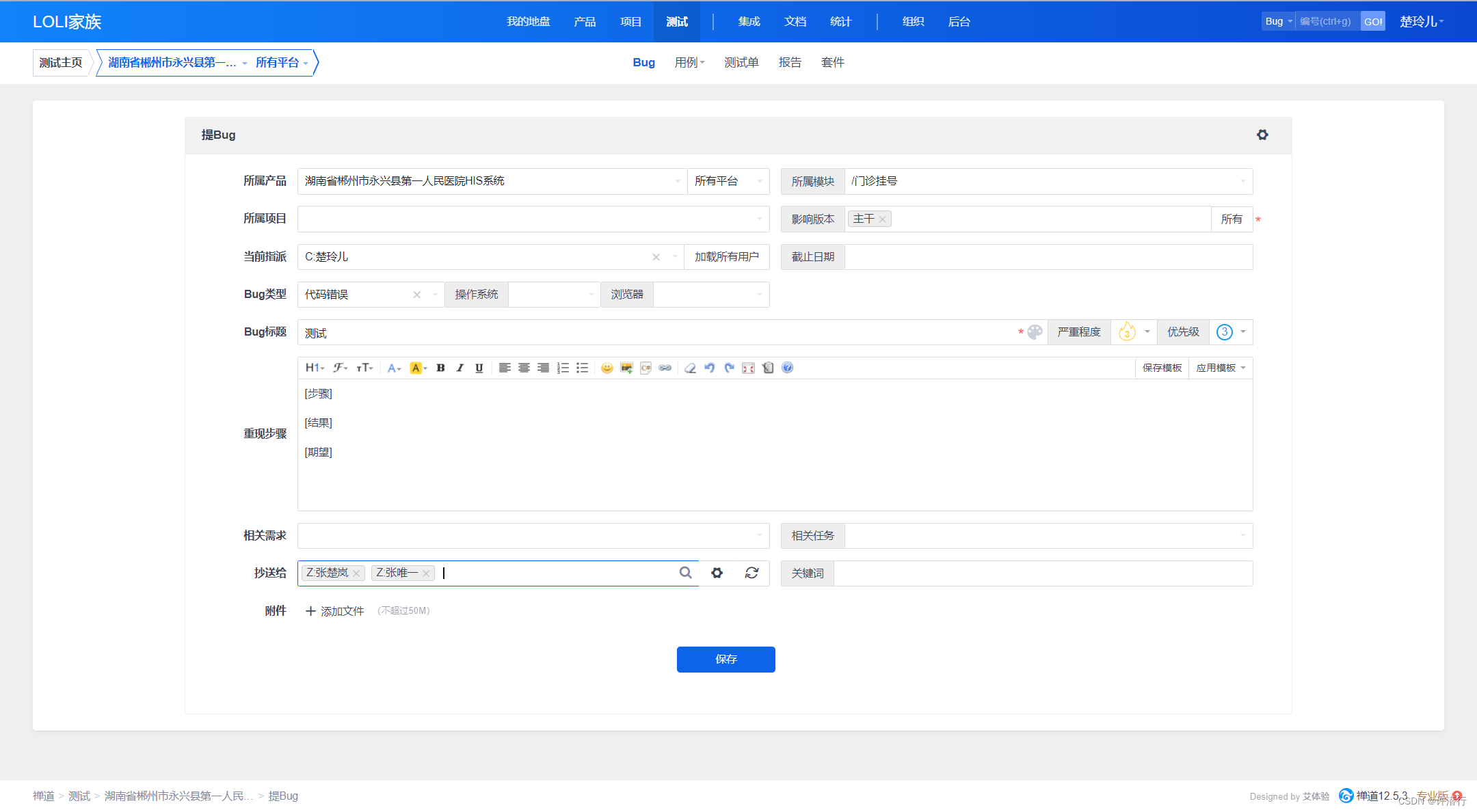Search contacts in 抄送给 field
The height and width of the screenshot is (812, 1477).
click(685, 573)
